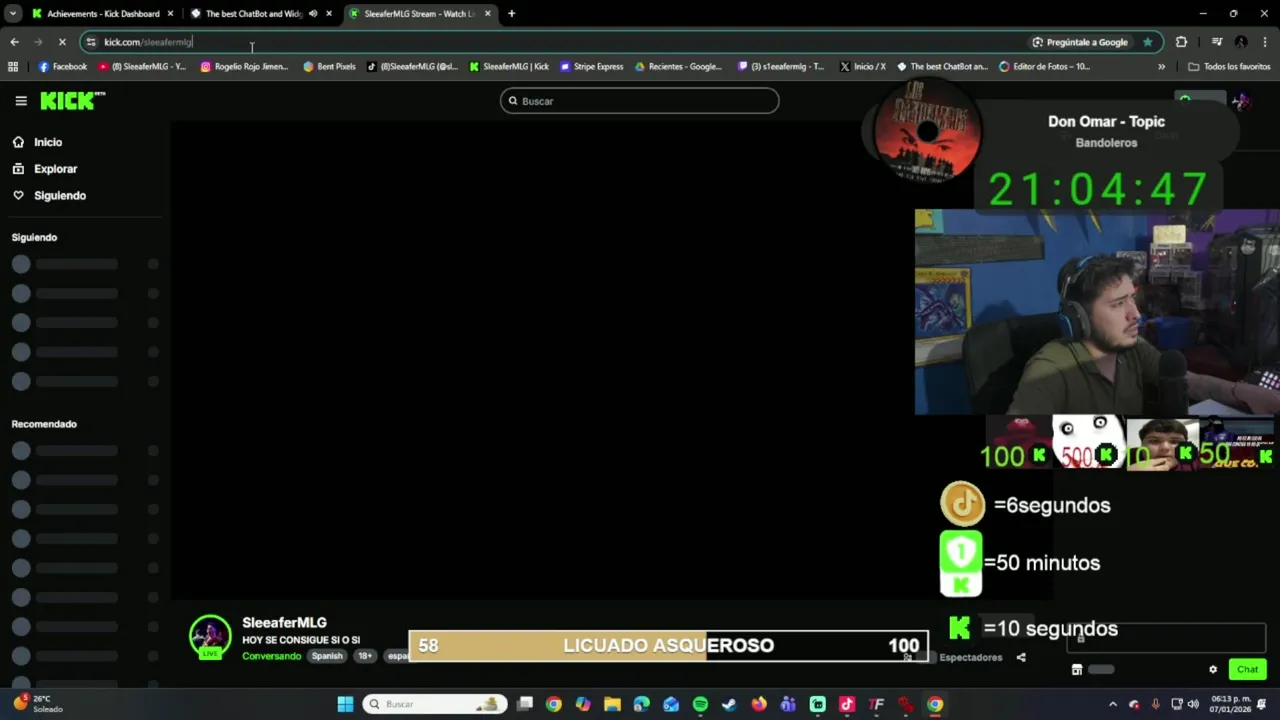The height and width of the screenshot is (720, 1280).
Task: Click the Espectadores viewers label
Action: (x=971, y=657)
